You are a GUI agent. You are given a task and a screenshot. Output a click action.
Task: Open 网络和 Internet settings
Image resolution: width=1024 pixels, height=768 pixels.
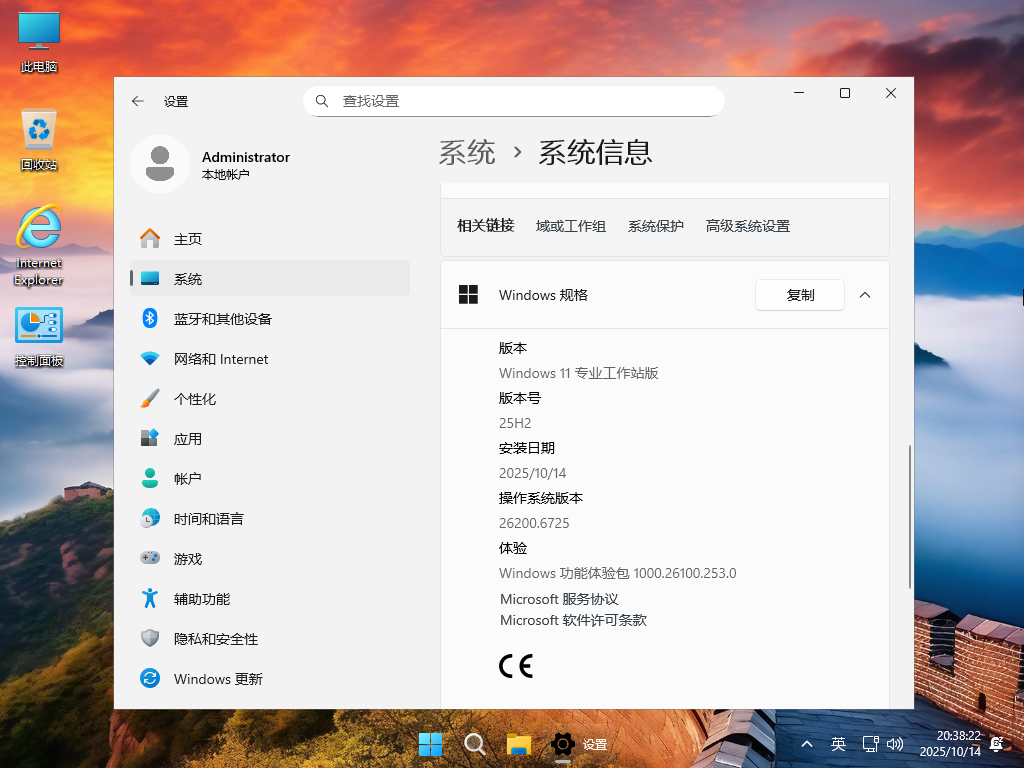click(222, 358)
